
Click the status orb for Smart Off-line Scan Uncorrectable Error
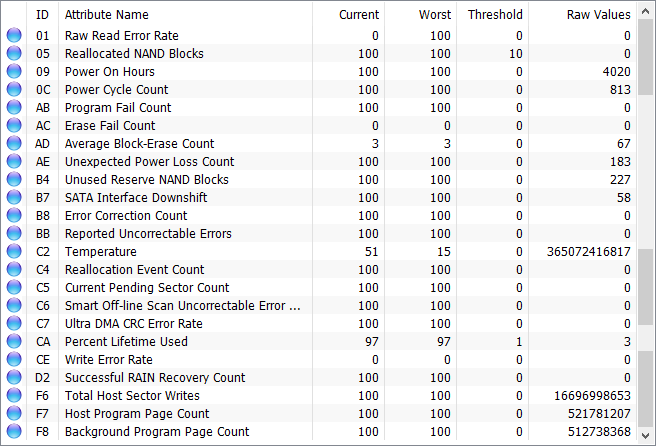tap(14, 305)
